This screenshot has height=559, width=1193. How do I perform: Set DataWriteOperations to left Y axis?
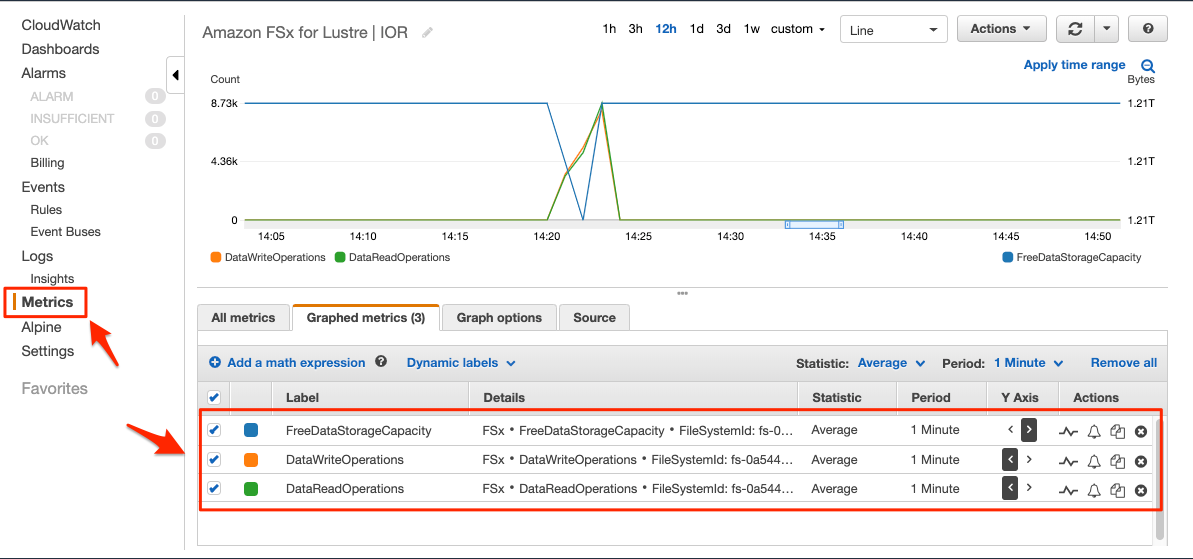[x=1010, y=459]
